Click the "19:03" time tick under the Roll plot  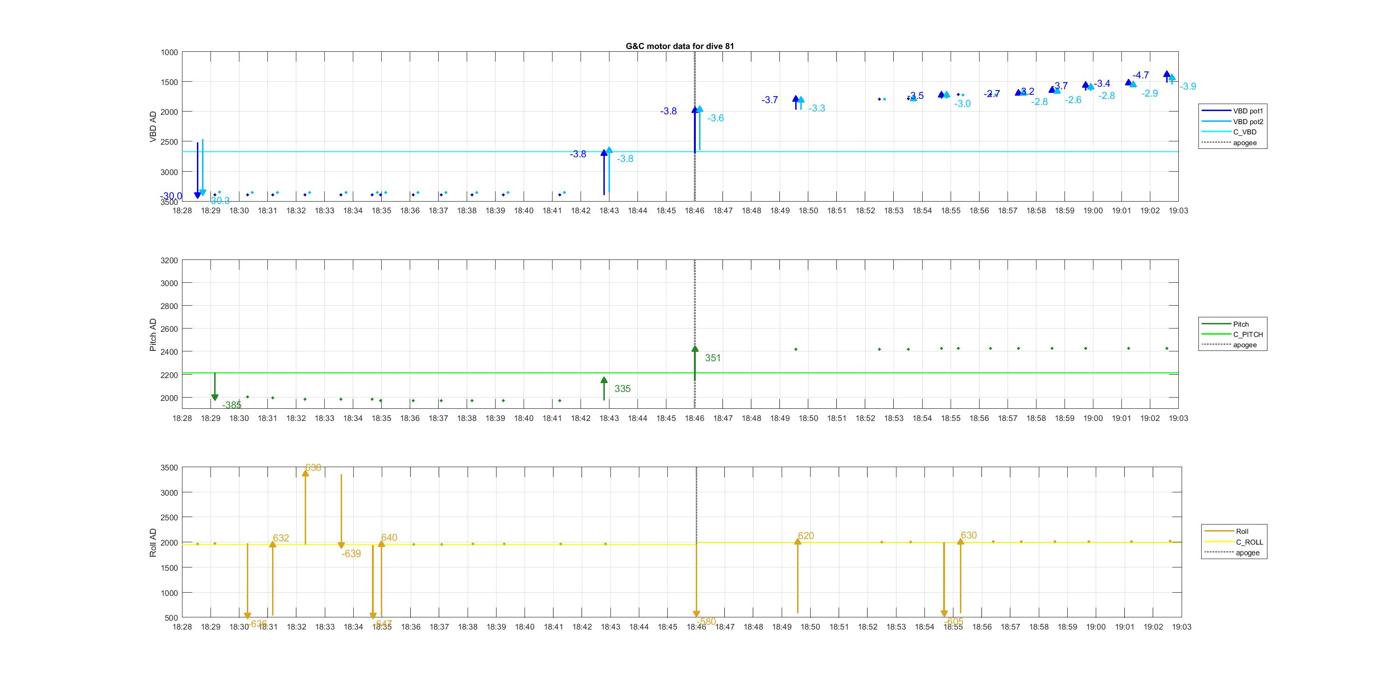tap(1181, 627)
